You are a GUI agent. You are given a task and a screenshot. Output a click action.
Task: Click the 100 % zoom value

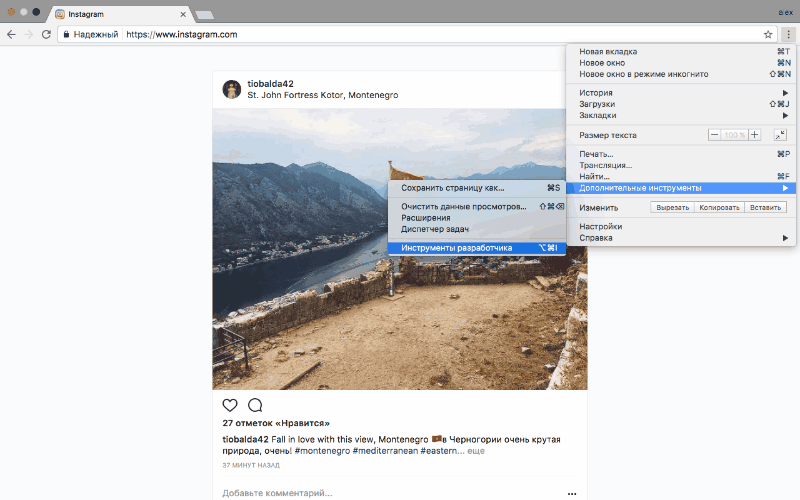pyautogui.click(x=735, y=135)
